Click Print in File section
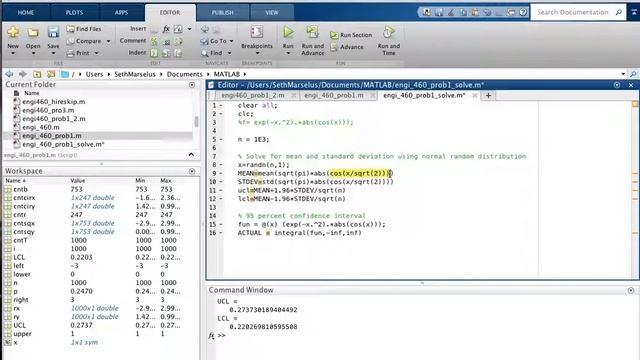 coord(78,53)
